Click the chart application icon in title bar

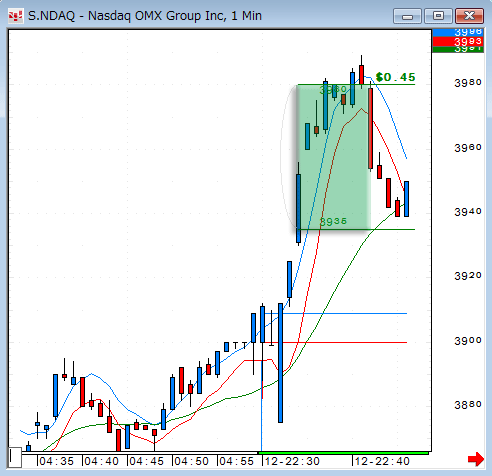tap(15, 16)
